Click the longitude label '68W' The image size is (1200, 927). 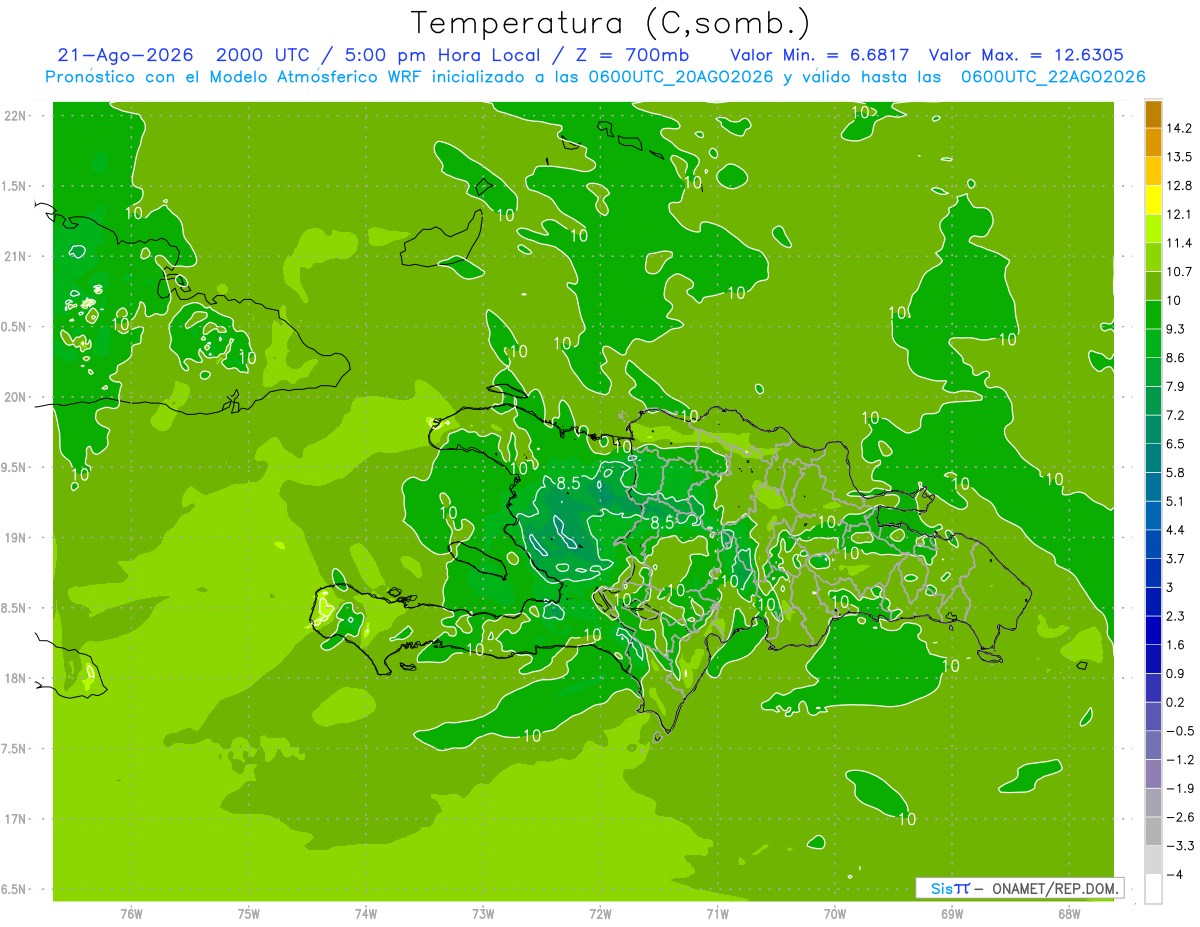click(x=1069, y=912)
